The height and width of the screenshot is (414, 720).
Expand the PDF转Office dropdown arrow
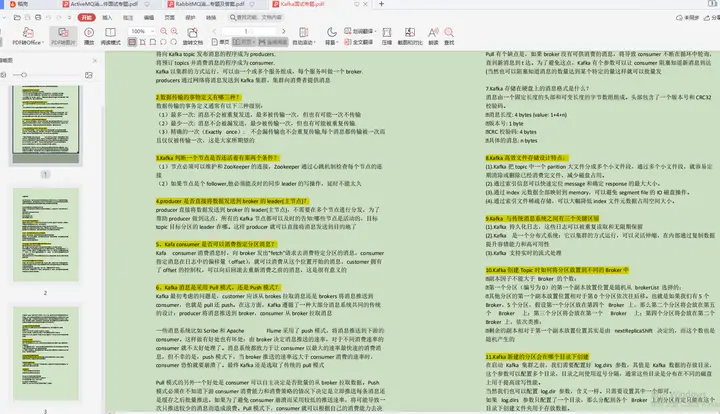[x=42, y=43]
